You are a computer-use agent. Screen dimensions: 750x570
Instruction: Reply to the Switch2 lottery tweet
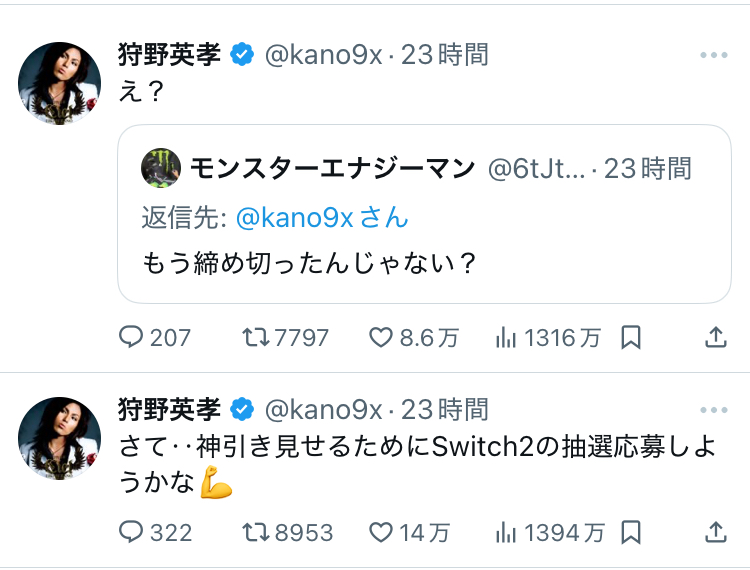pyautogui.click(x=132, y=532)
